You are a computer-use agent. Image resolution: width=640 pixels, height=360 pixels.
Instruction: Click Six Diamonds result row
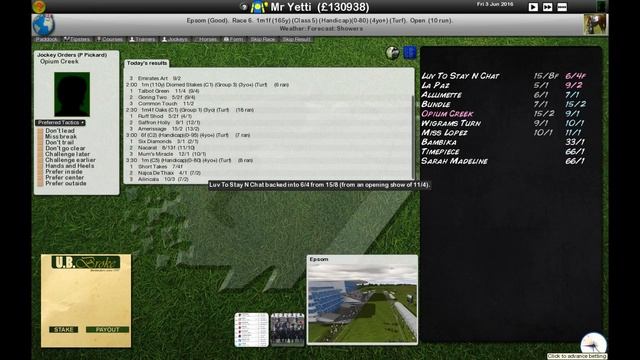(163, 141)
